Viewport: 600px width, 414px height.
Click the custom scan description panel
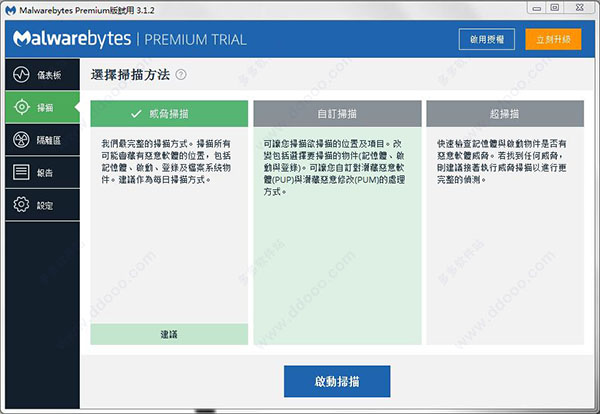click(338, 236)
